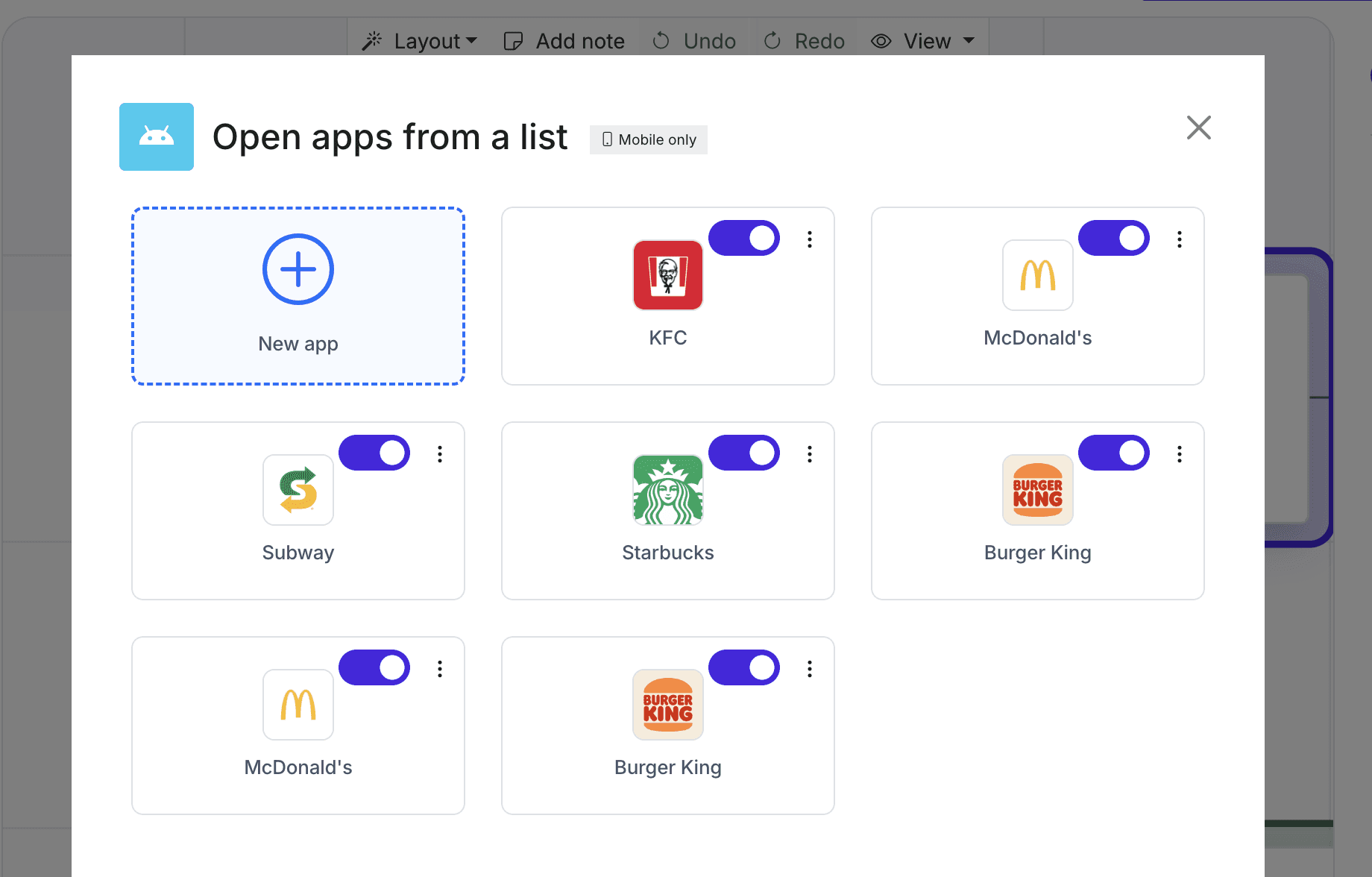This screenshot has width=1372, height=877.
Task: Open three-dot menu of McDonald's beside KFC
Action: click(1180, 239)
